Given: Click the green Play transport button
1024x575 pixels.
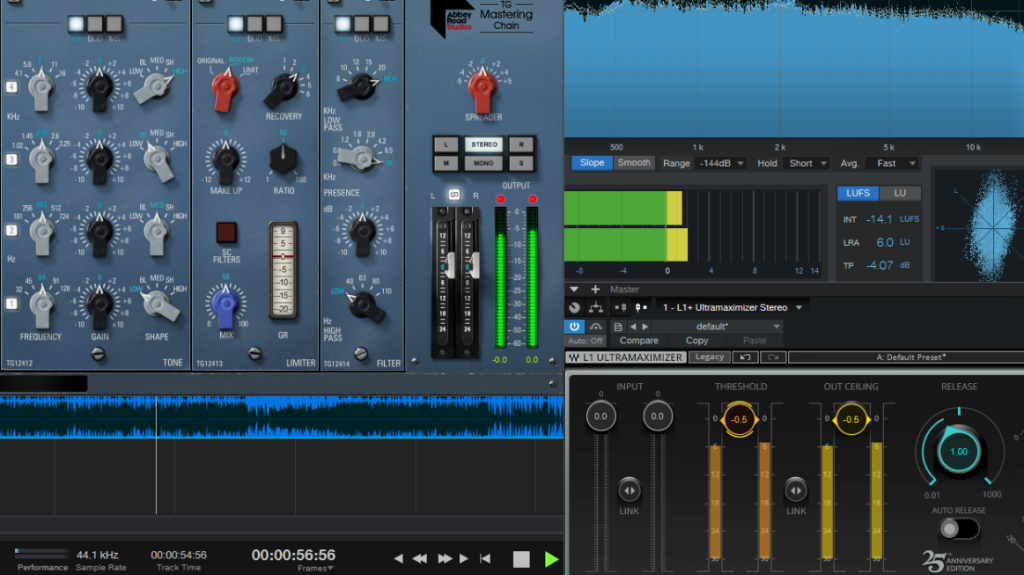Looking at the screenshot, I should click(x=551, y=559).
